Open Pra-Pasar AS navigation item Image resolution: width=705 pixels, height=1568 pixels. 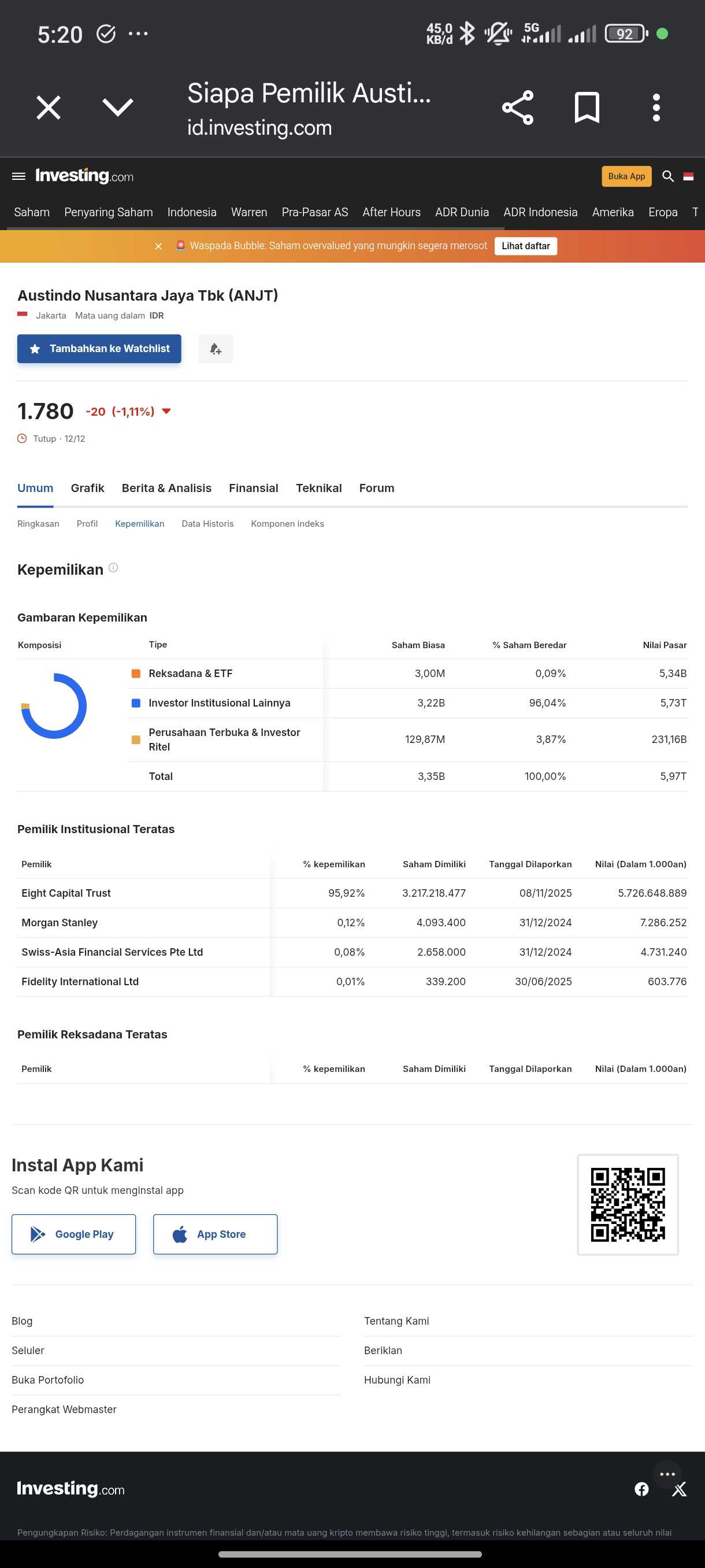(x=314, y=212)
